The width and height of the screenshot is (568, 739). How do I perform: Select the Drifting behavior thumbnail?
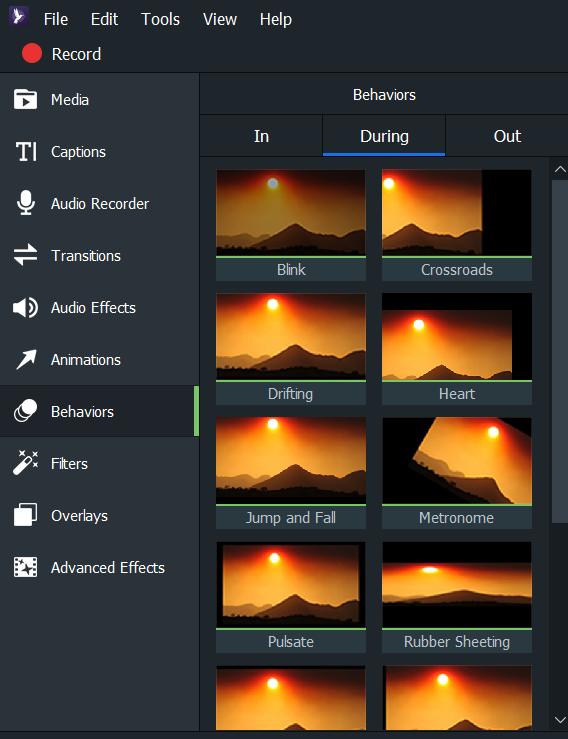point(291,337)
